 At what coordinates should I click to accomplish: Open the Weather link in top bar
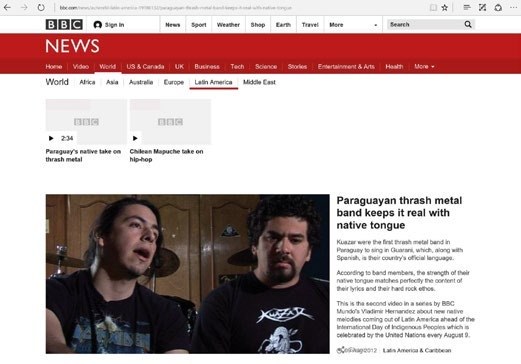[228, 25]
